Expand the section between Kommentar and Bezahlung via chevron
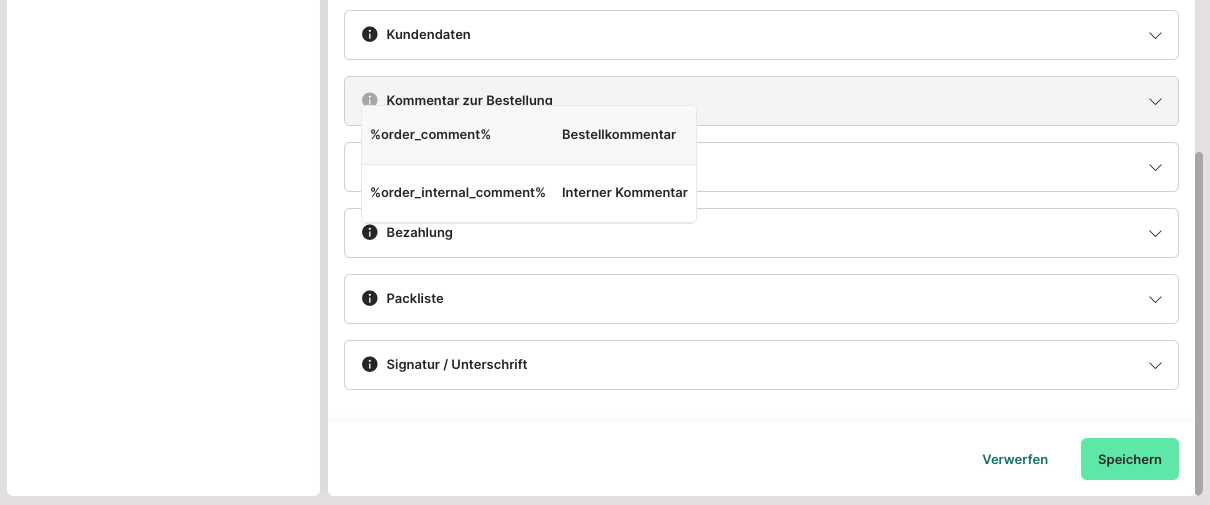The height and width of the screenshot is (505, 1210). pos(1155,167)
